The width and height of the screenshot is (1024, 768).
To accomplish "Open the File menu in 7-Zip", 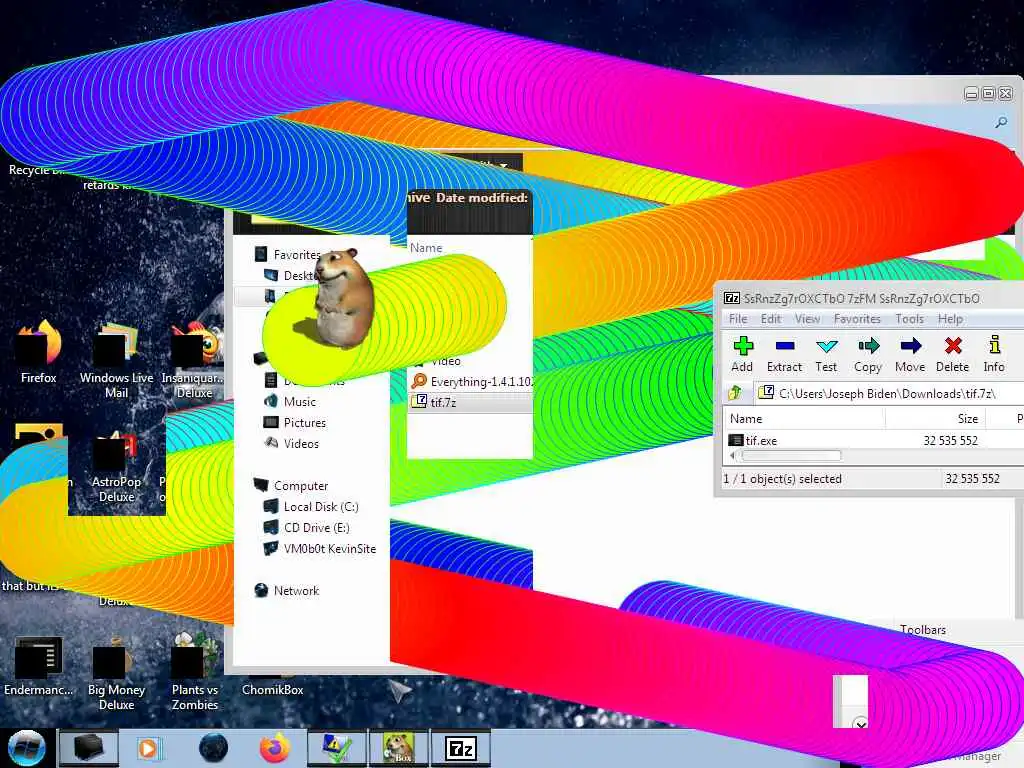I will pos(738,319).
